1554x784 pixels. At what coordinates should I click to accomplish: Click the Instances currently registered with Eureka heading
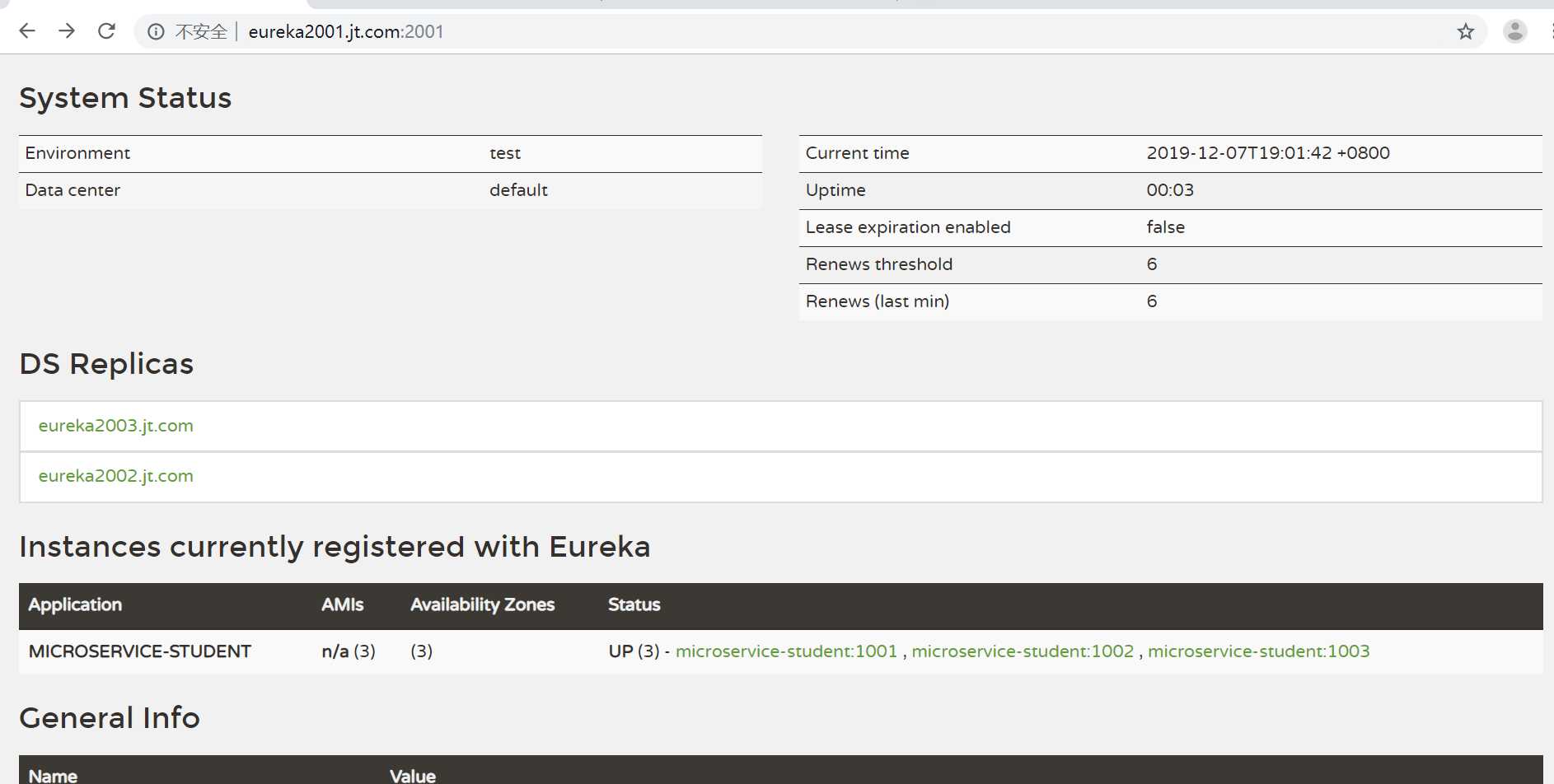click(x=335, y=547)
